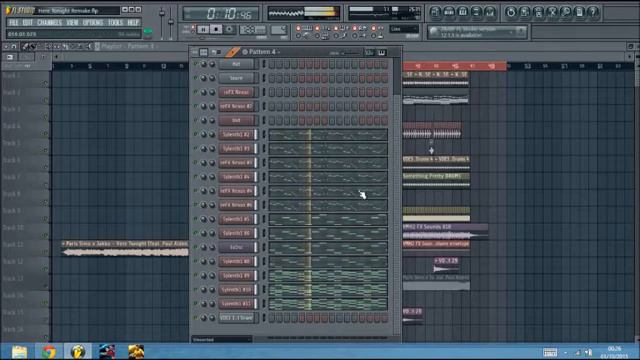Select the Here Tonight audio clip in playlist
The height and width of the screenshot is (360, 640).
pos(125,248)
